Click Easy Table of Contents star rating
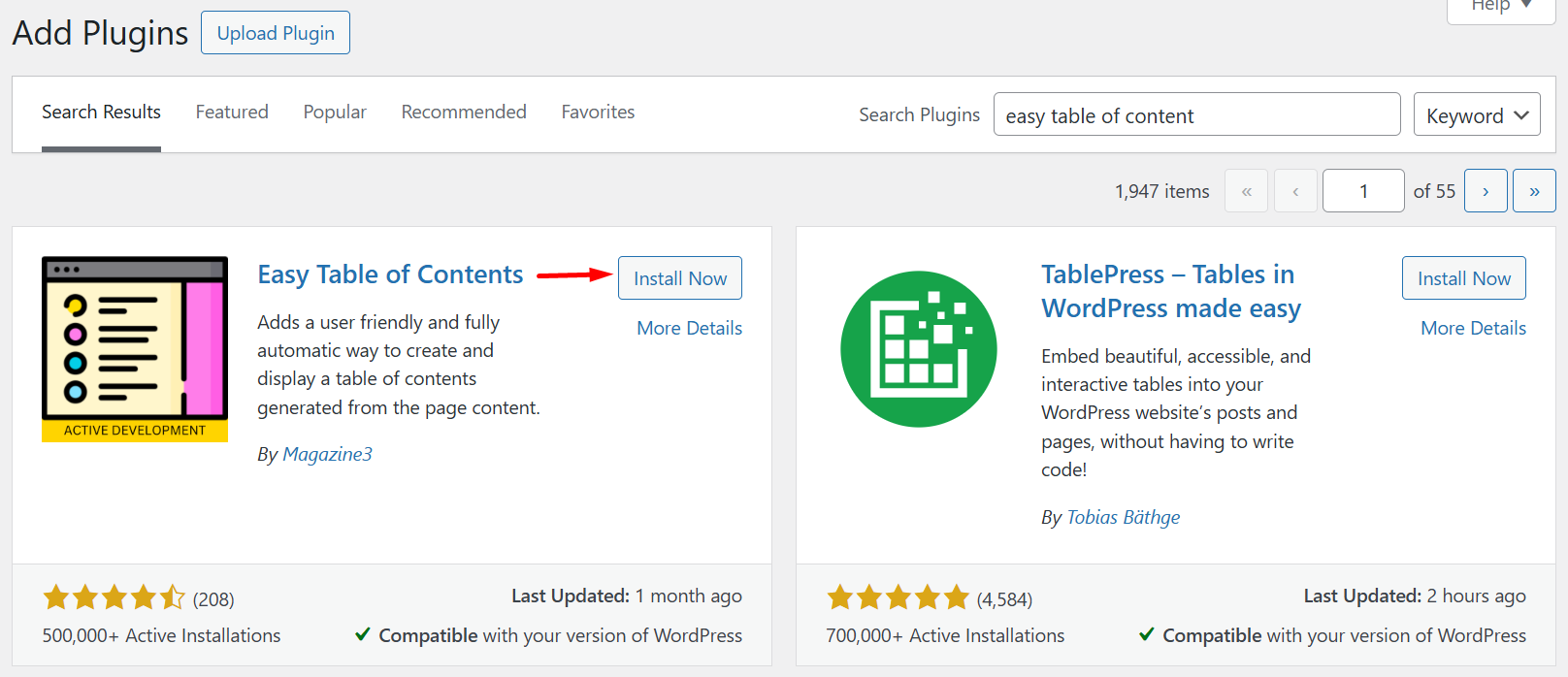 coord(114,597)
